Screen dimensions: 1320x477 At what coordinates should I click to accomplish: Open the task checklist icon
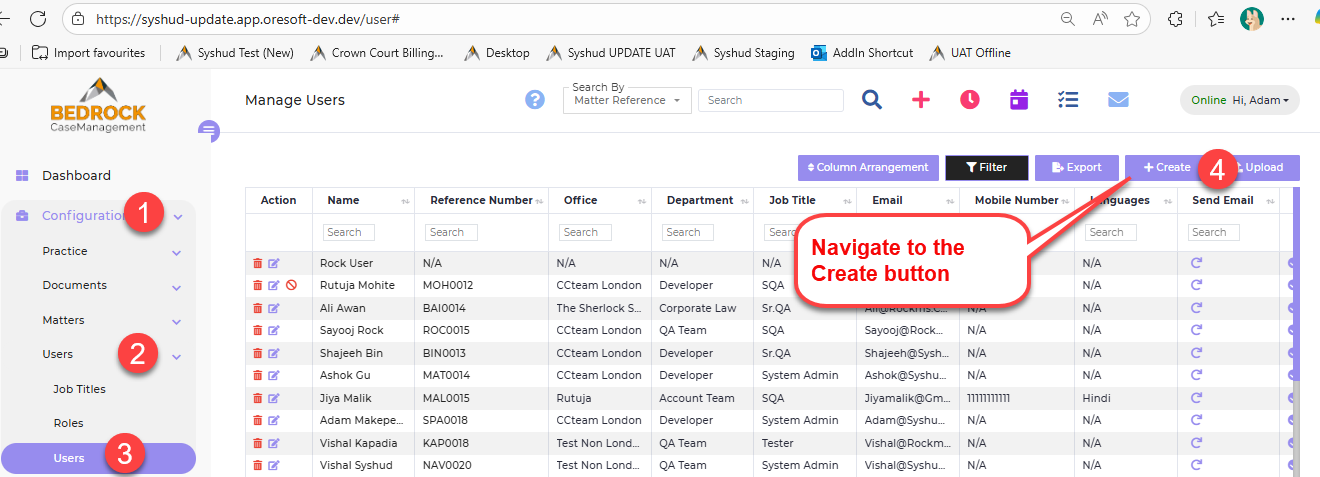[1068, 99]
